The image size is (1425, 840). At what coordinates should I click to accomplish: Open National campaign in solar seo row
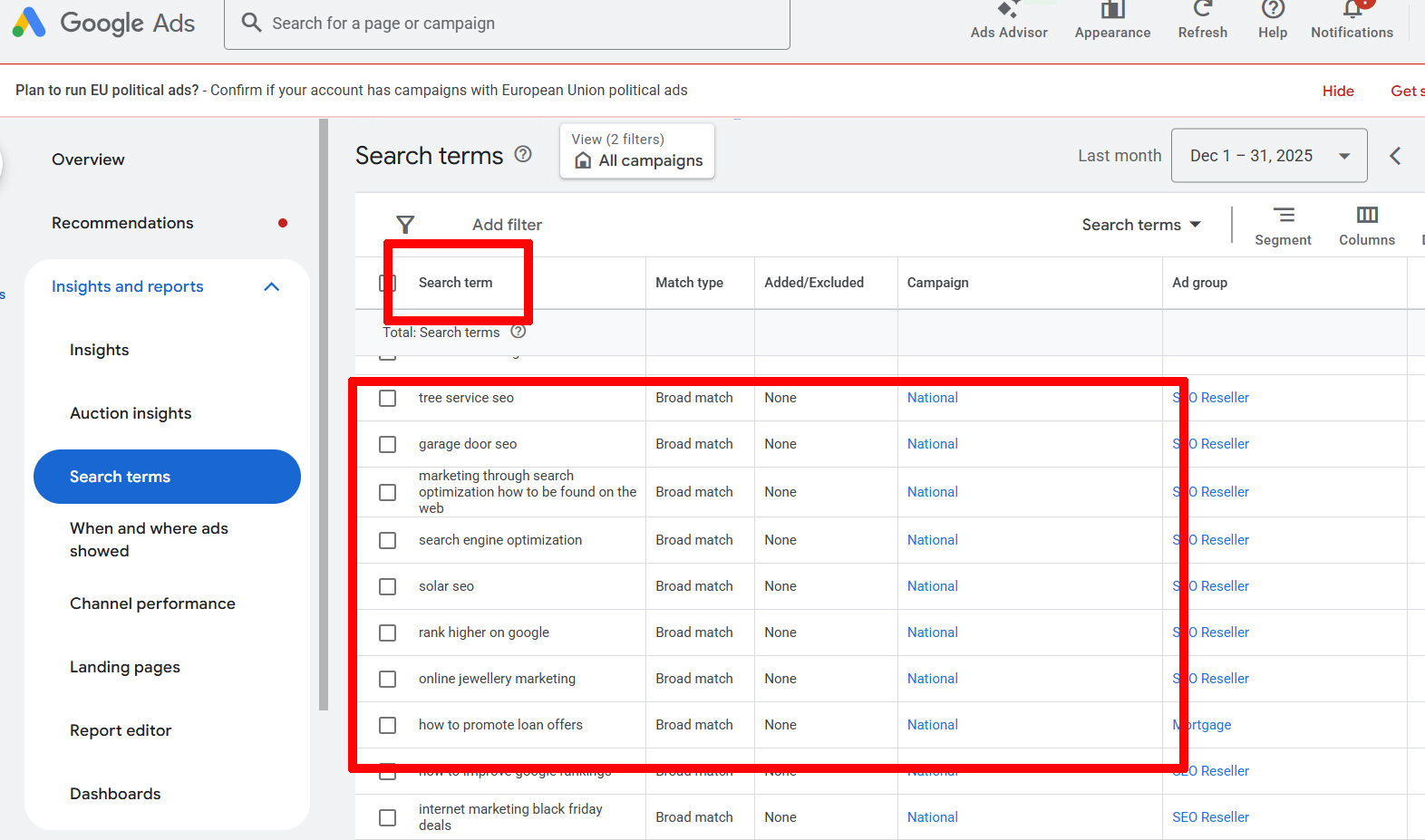[x=932, y=586]
